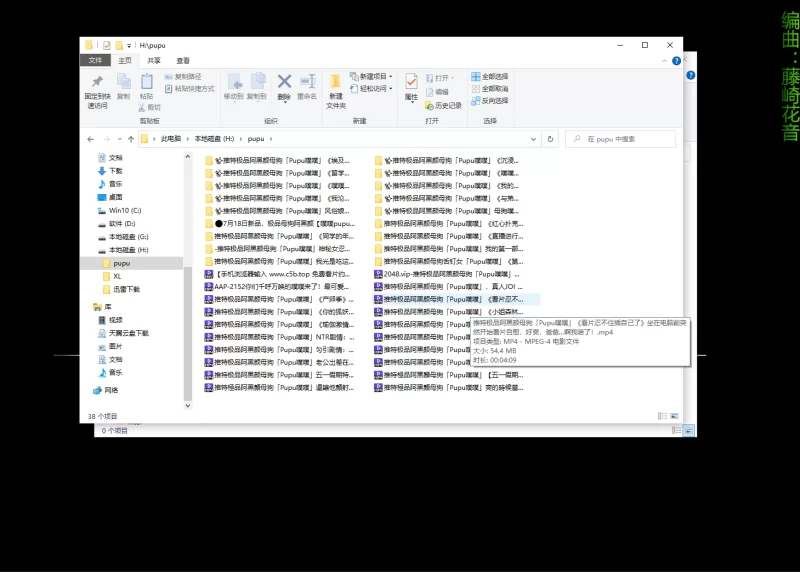Expand the 轻松访问 dropdown
The image size is (800, 572).
371,89
